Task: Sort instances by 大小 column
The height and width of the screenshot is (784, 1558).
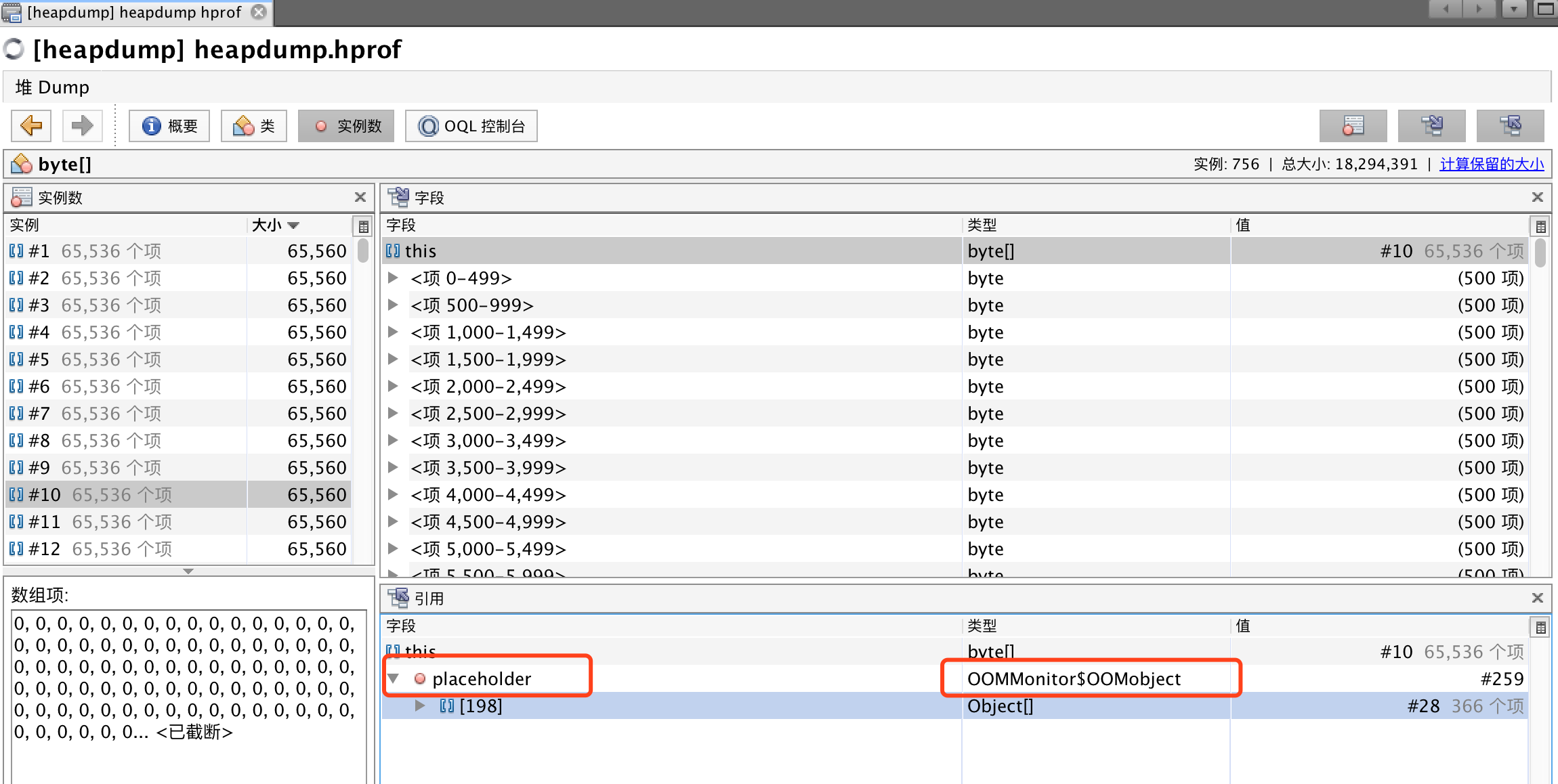Action: point(299,225)
